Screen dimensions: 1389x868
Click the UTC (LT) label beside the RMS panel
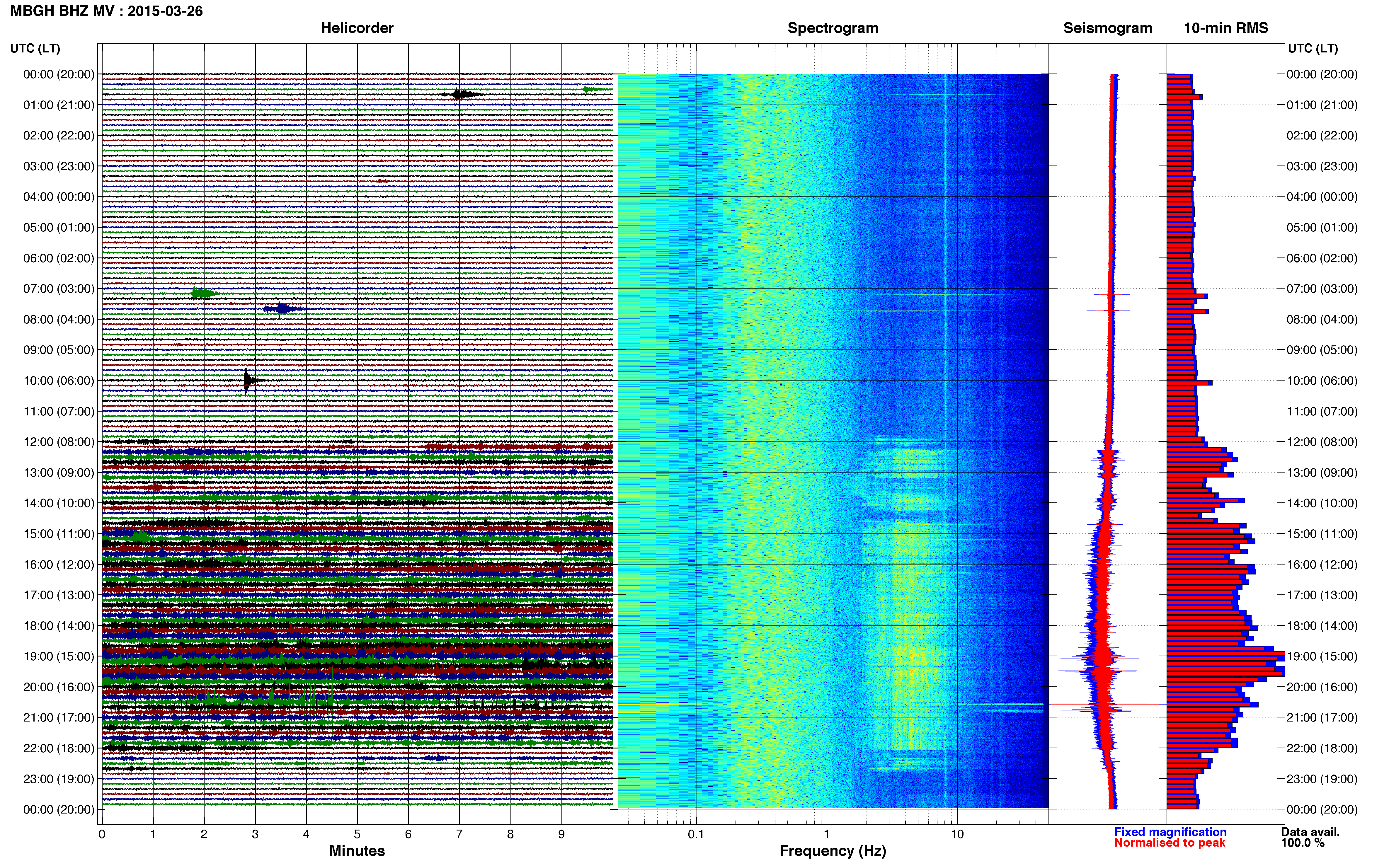pos(1313,48)
